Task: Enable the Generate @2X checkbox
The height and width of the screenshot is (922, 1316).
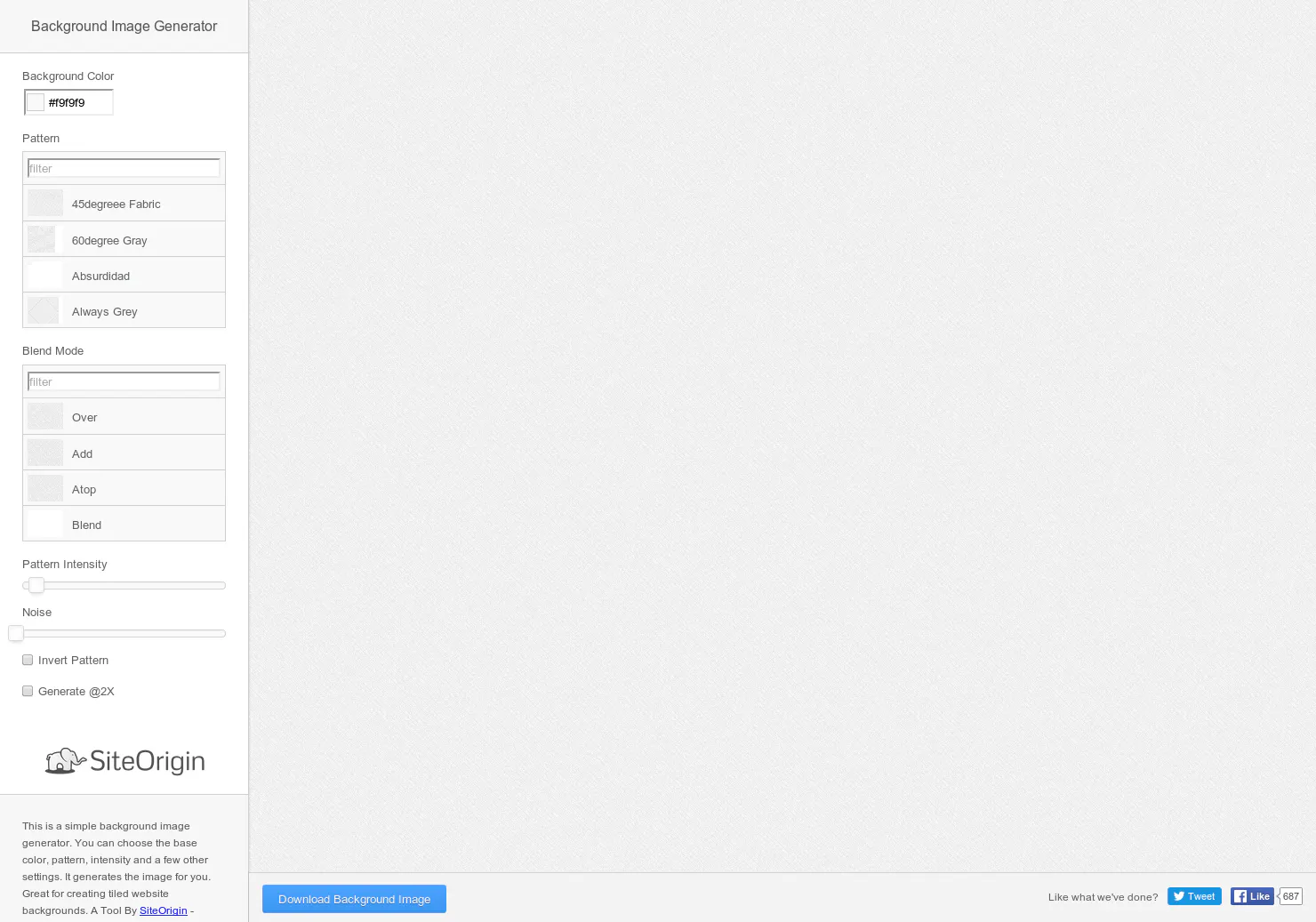Action: (x=28, y=691)
